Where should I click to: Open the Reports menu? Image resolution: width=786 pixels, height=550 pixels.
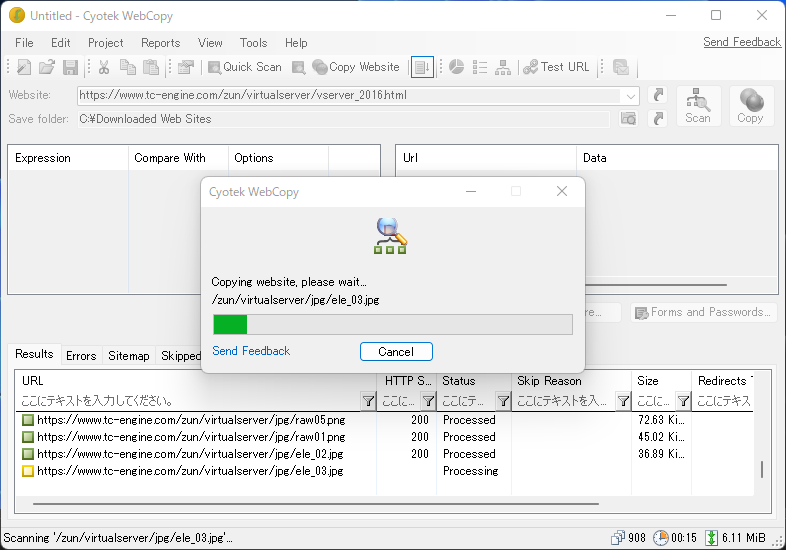pos(160,43)
